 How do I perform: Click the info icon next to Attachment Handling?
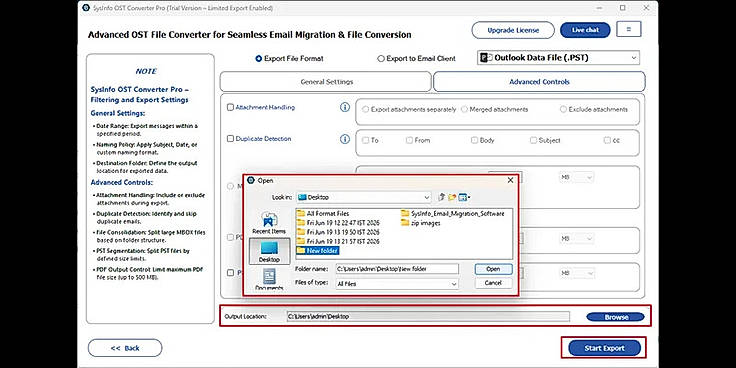(x=345, y=107)
